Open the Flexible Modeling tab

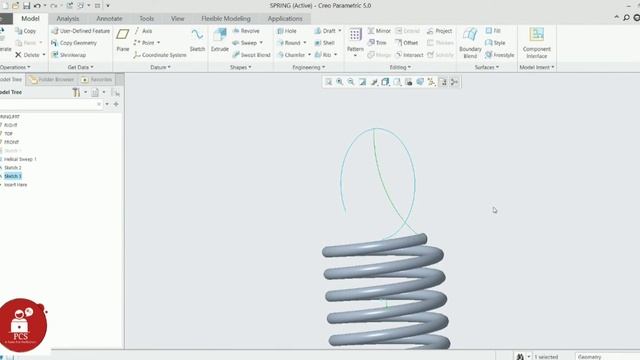[226, 19]
